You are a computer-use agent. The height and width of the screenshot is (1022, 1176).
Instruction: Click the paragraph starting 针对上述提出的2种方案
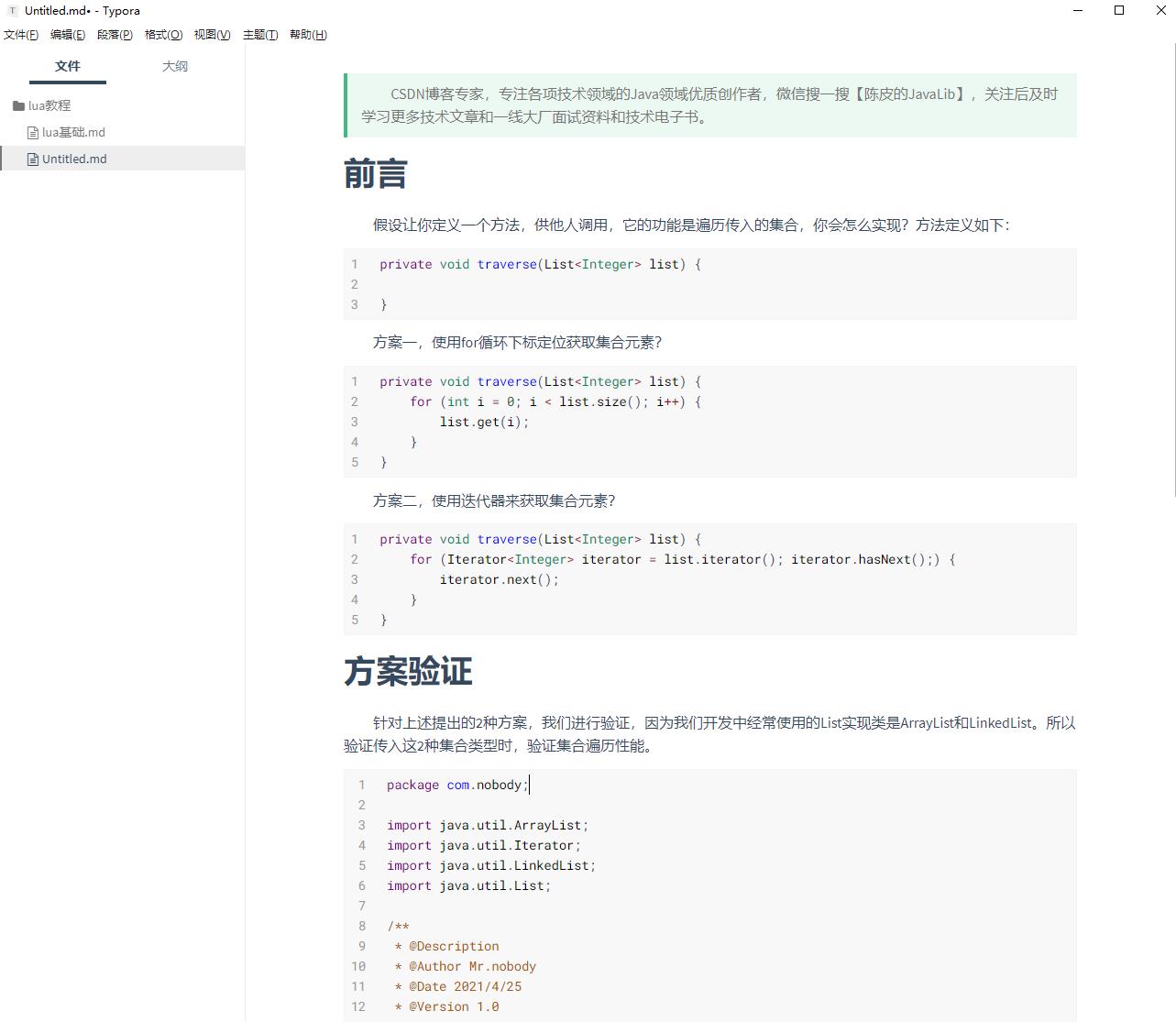click(709, 734)
